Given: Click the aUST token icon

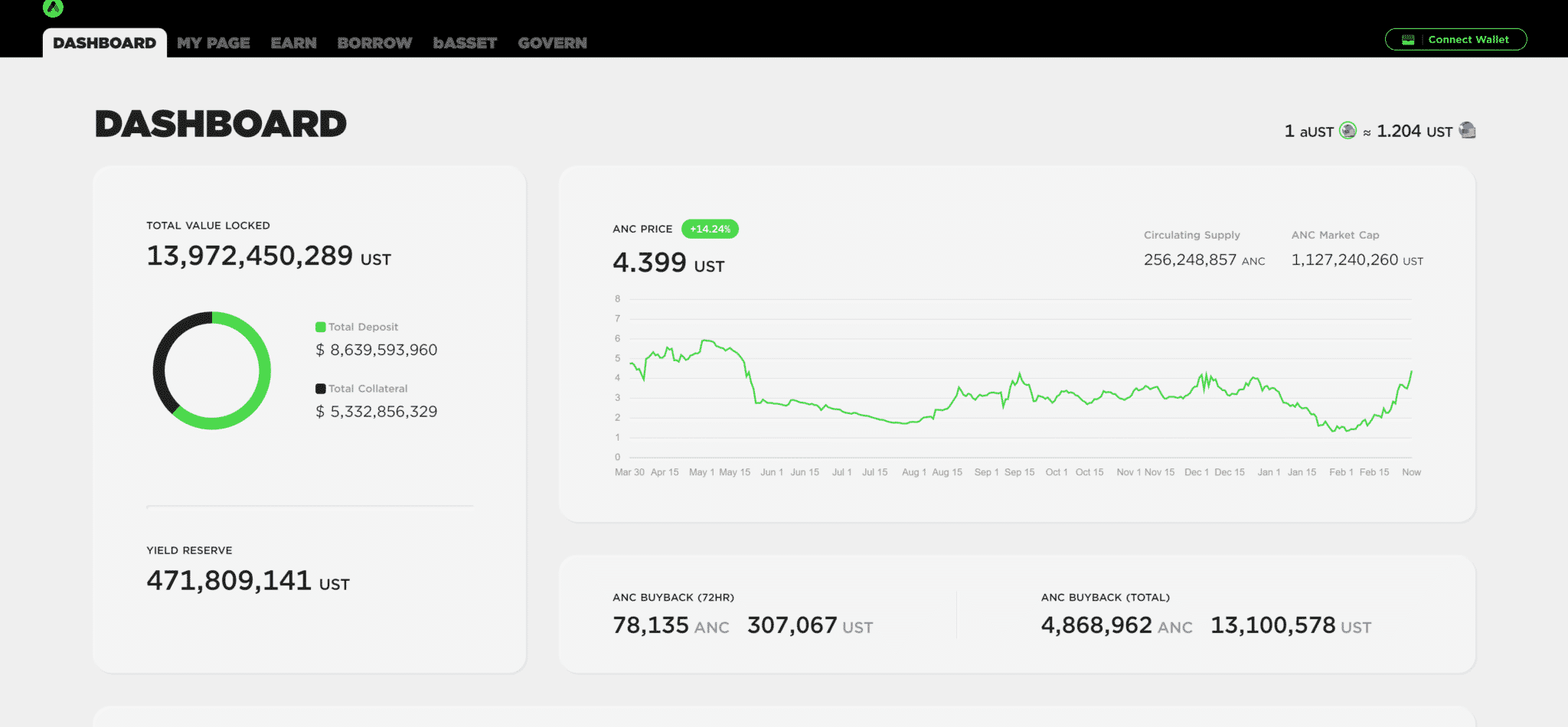Looking at the screenshot, I should [x=1347, y=131].
